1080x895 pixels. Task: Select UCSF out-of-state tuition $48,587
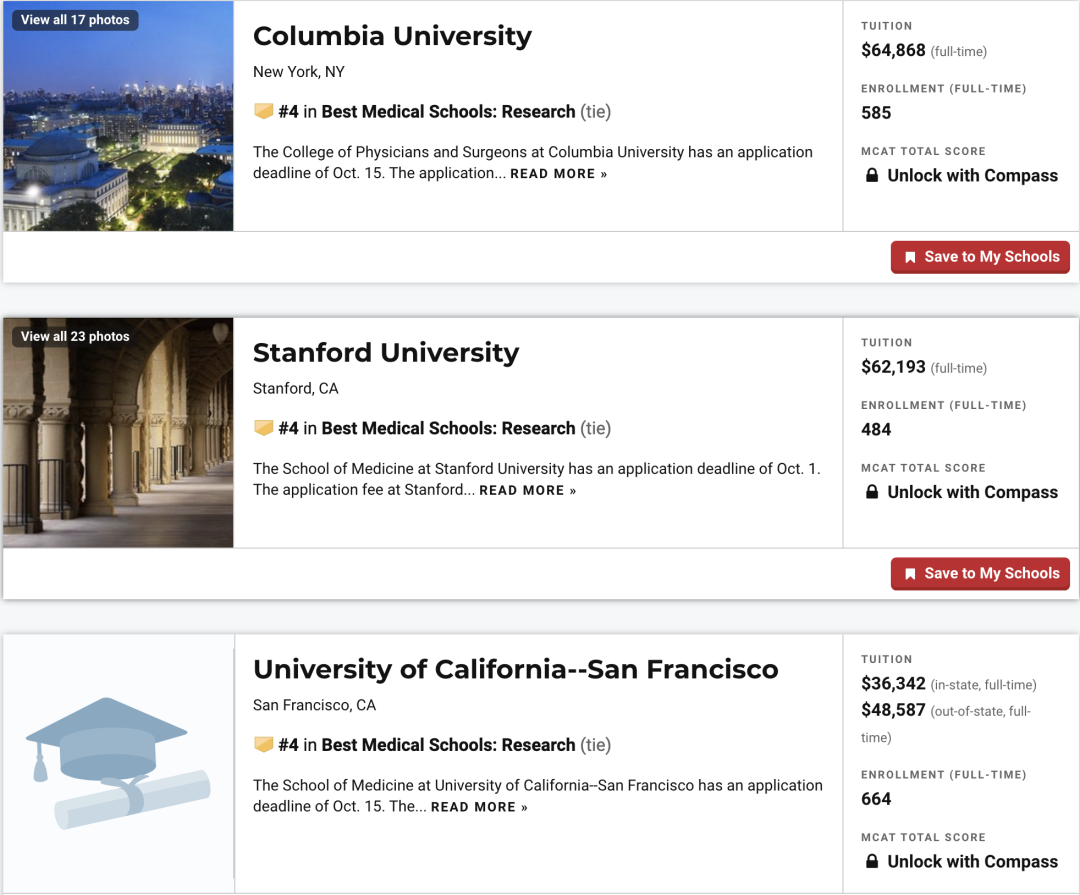pyautogui.click(x=893, y=710)
